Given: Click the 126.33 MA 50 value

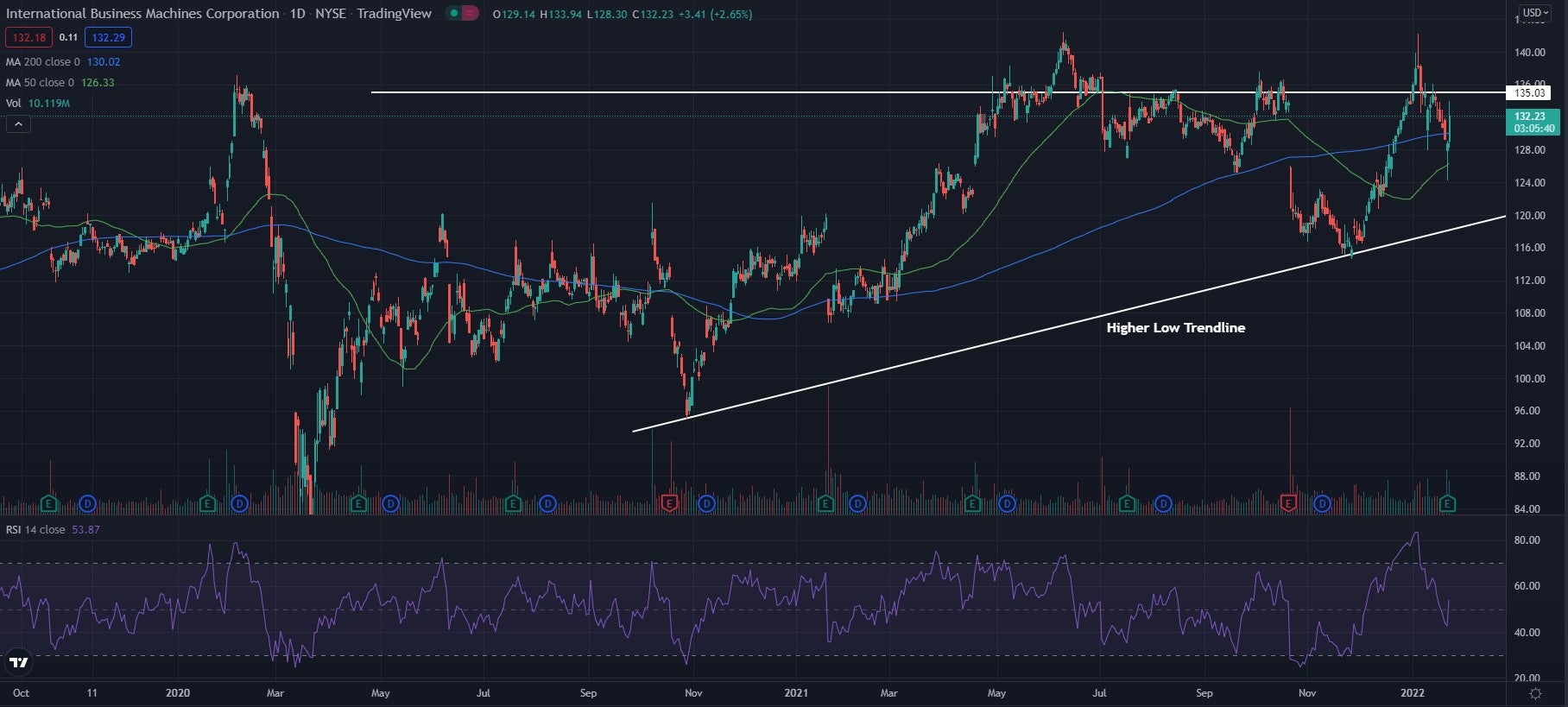Looking at the screenshot, I should pyautogui.click(x=98, y=83).
